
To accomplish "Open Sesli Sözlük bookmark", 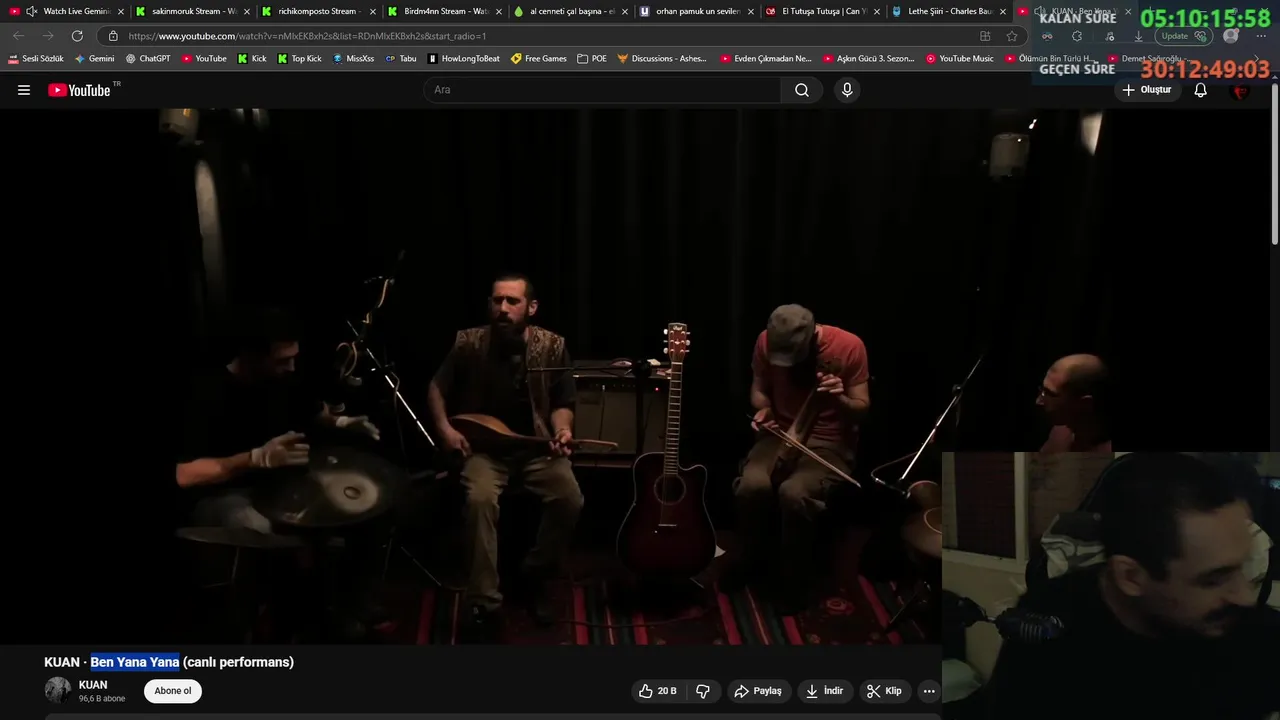I will [x=36, y=59].
